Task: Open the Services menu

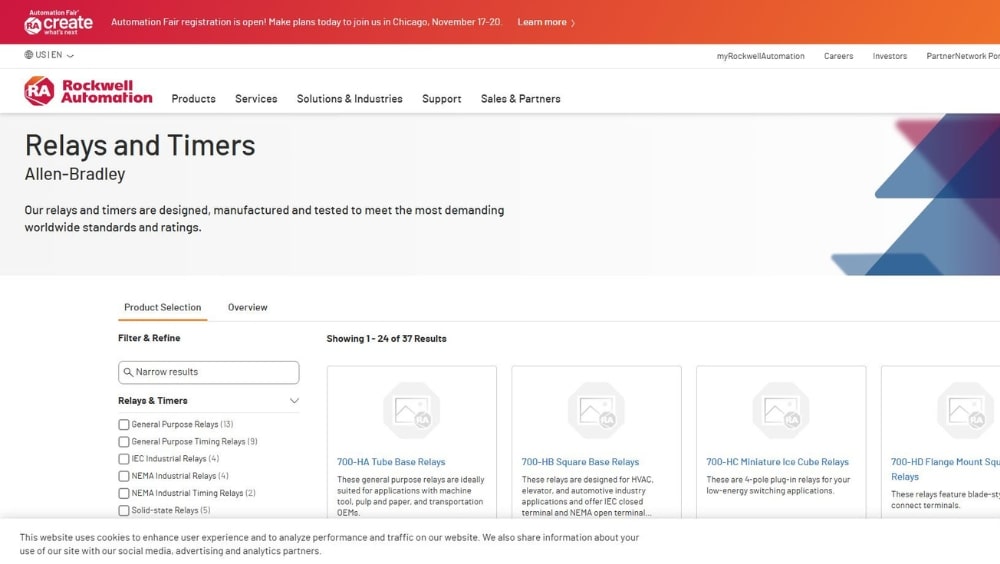Action: (256, 99)
